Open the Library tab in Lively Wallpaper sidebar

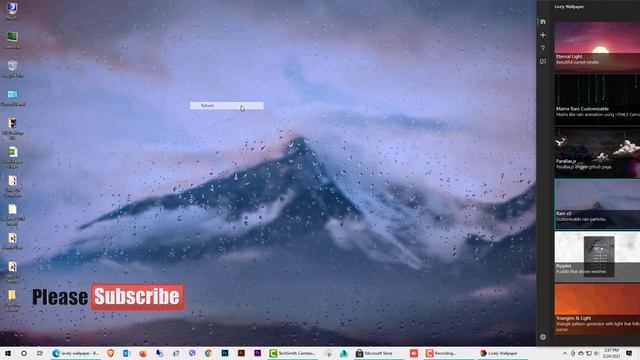click(x=543, y=22)
